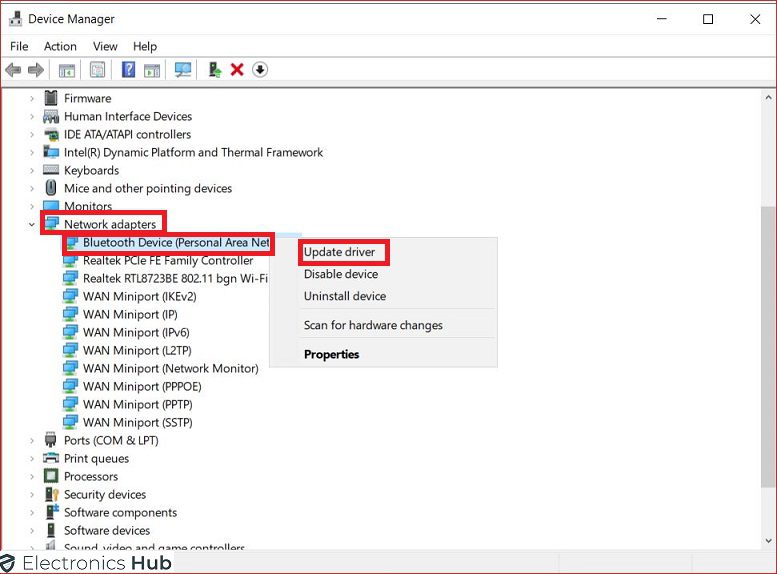Click the Back arrow toolbar icon
Image resolution: width=777 pixels, height=574 pixels.
click(13, 70)
